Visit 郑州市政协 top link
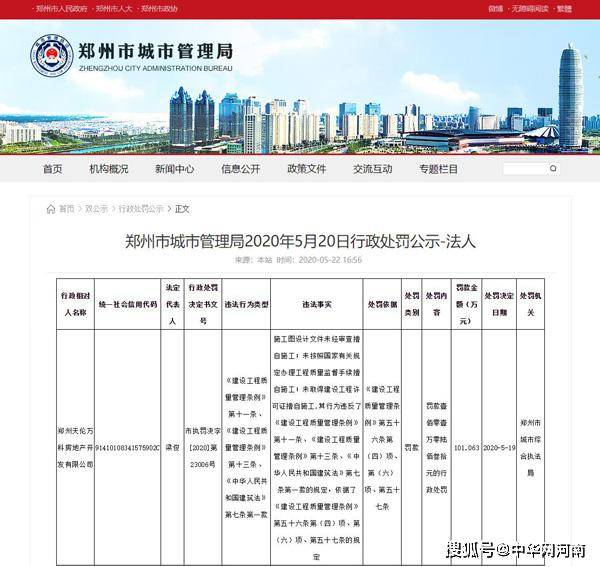 pos(159,8)
